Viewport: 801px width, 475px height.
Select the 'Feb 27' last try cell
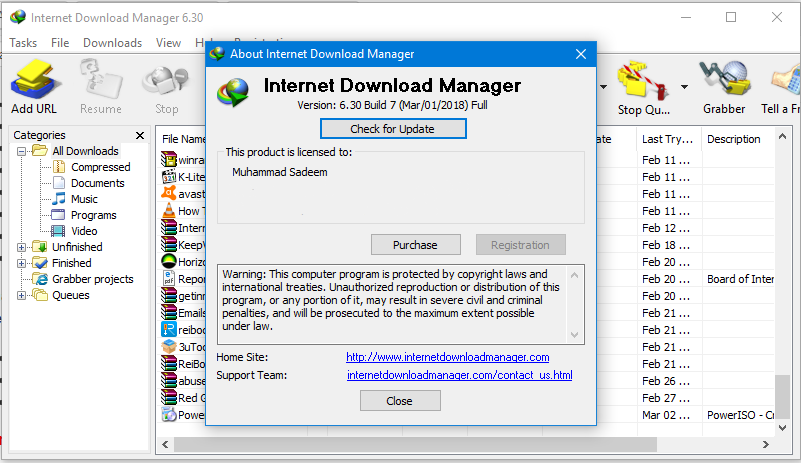[x=666, y=397]
